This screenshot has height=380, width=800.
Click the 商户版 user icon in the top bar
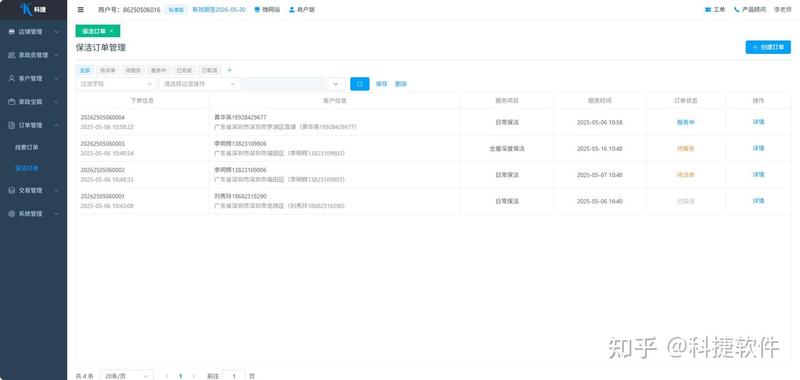tap(292, 10)
